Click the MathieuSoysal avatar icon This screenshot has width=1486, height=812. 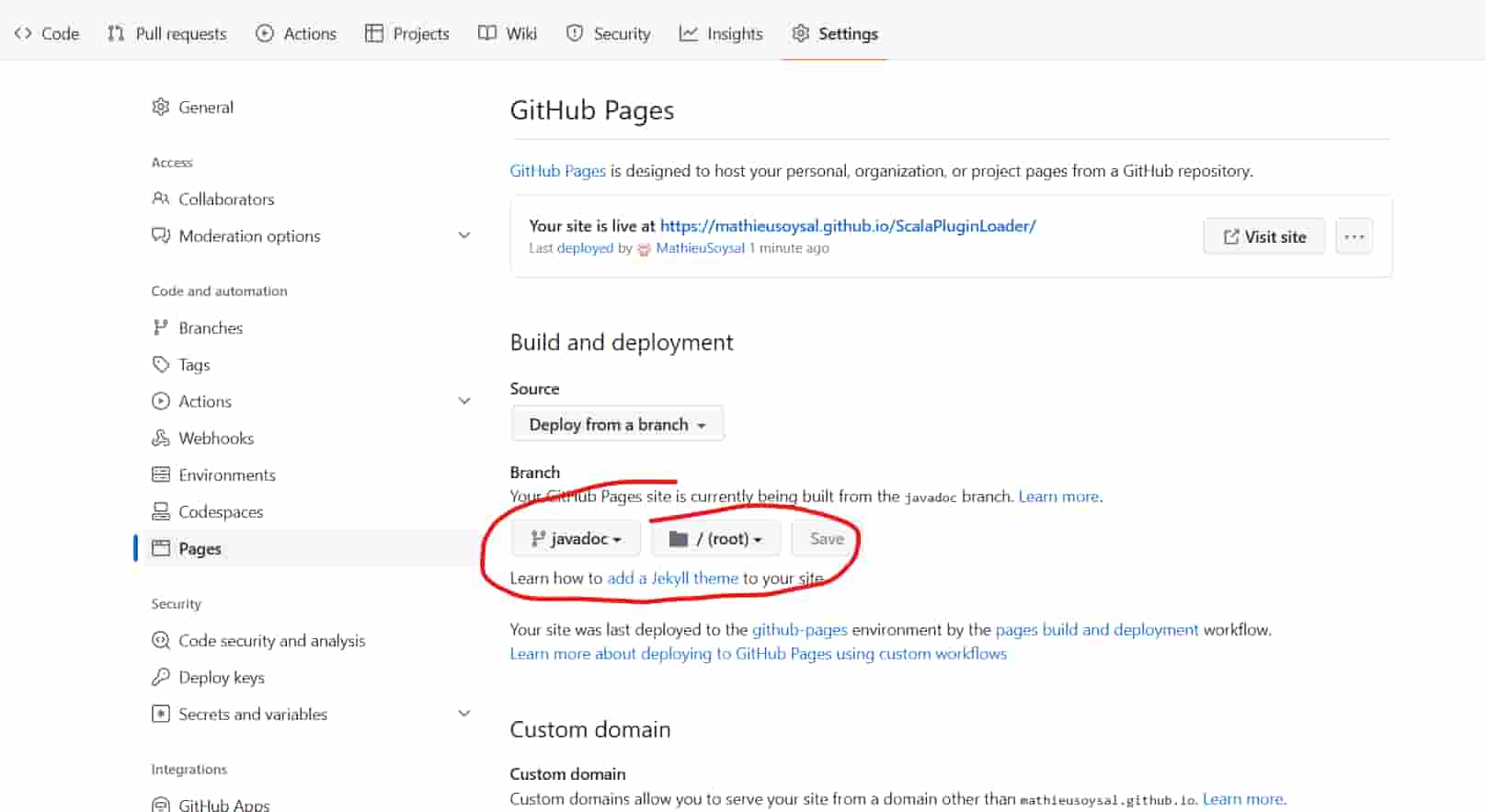click(x=644, y=249)
